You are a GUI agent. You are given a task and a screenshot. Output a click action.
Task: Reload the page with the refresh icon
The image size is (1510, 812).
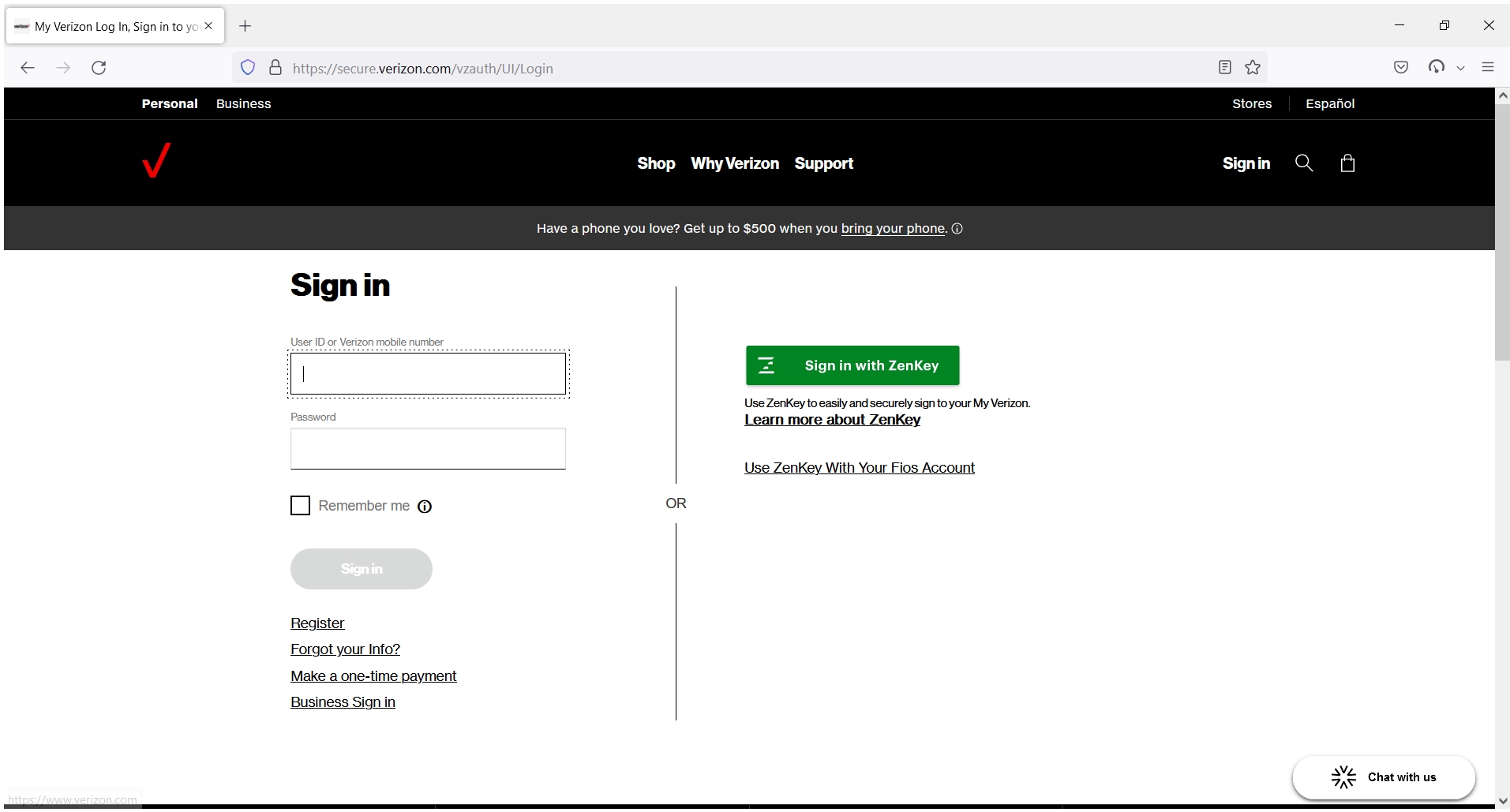[x=99, y=68]
